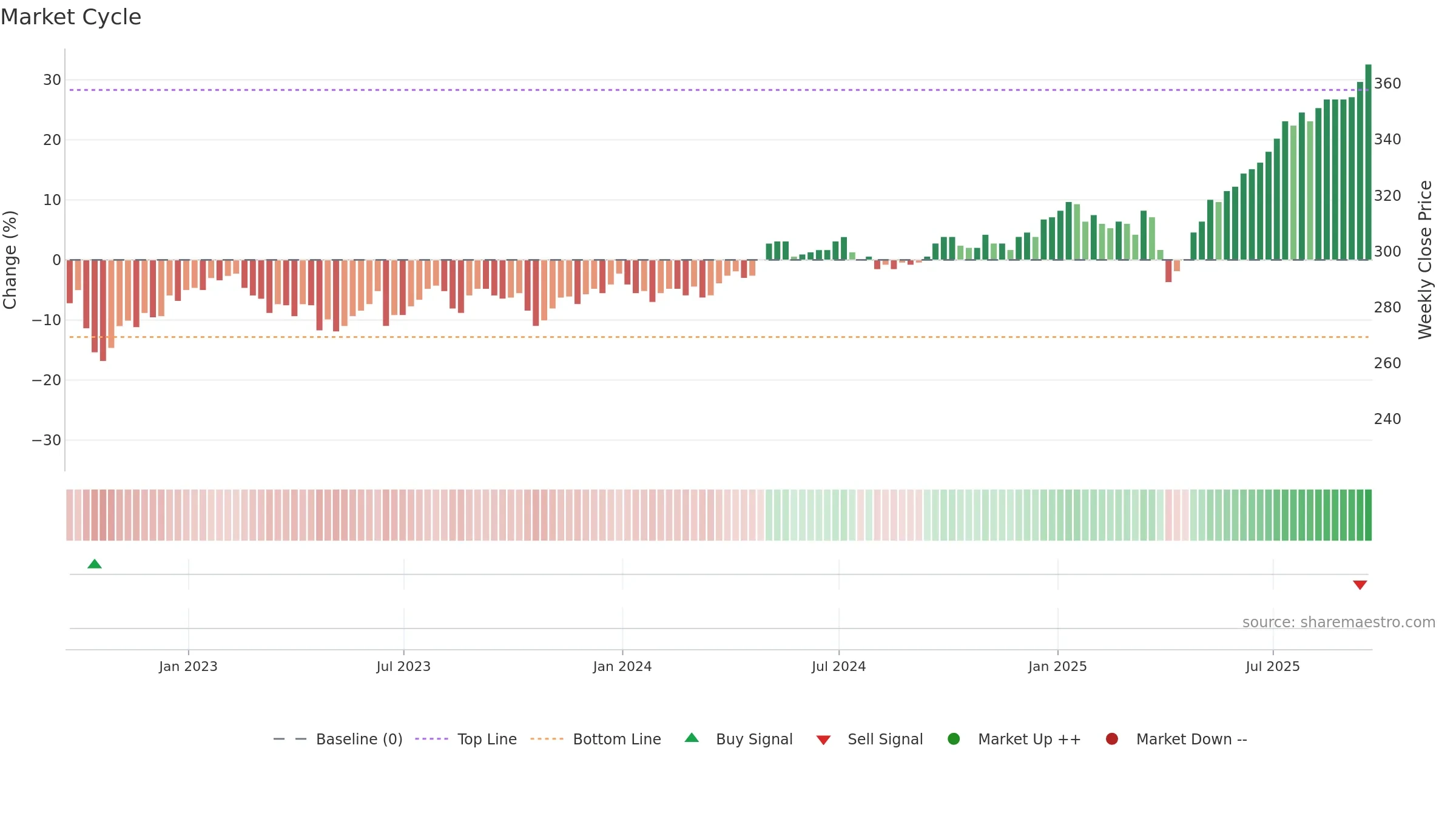Click the 'Market Cycle' chart title
Screen dimensions: 1456x819
click(71, 17)
